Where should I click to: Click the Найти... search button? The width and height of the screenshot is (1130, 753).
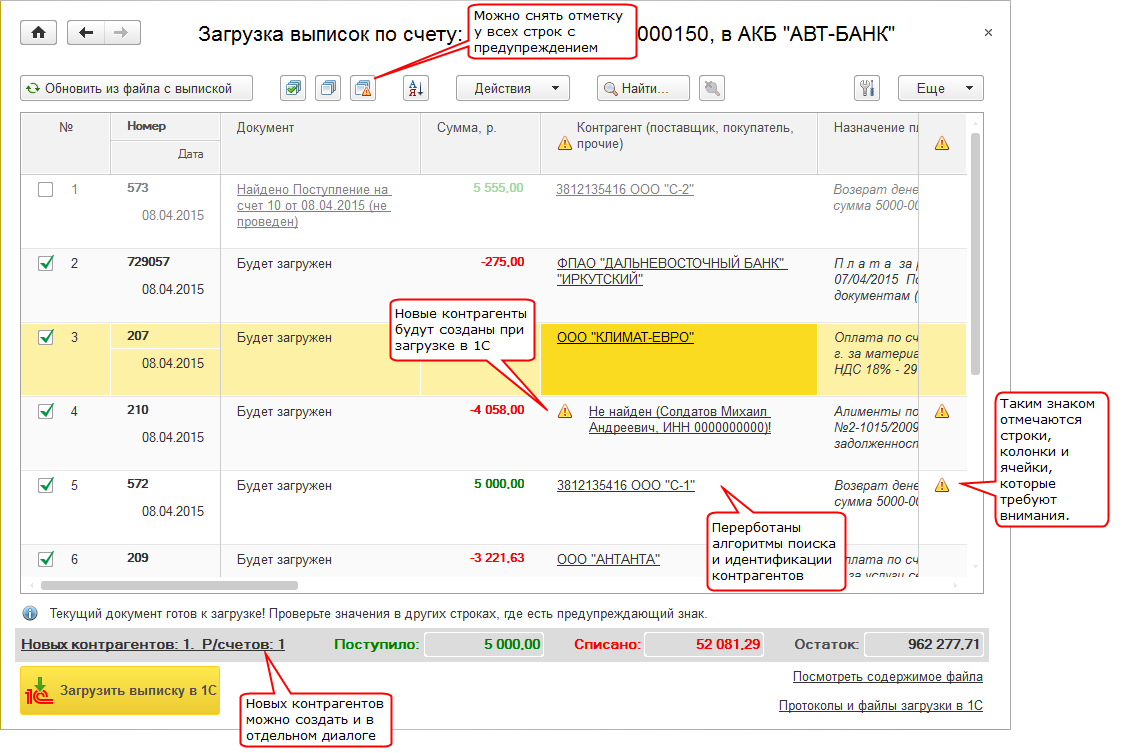click(x=643, y=88)
